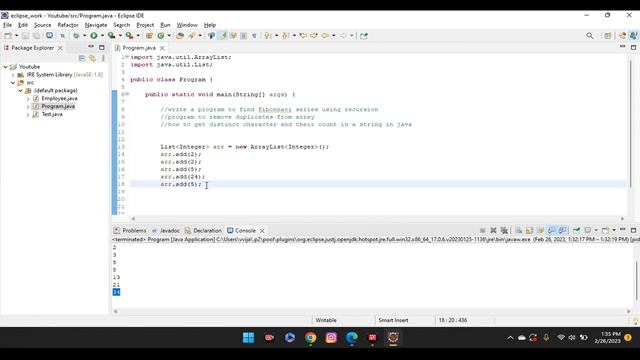Open the Debug button dropdown arrow
The width and height of the screenshot is (640, 360).
(84, 36)
